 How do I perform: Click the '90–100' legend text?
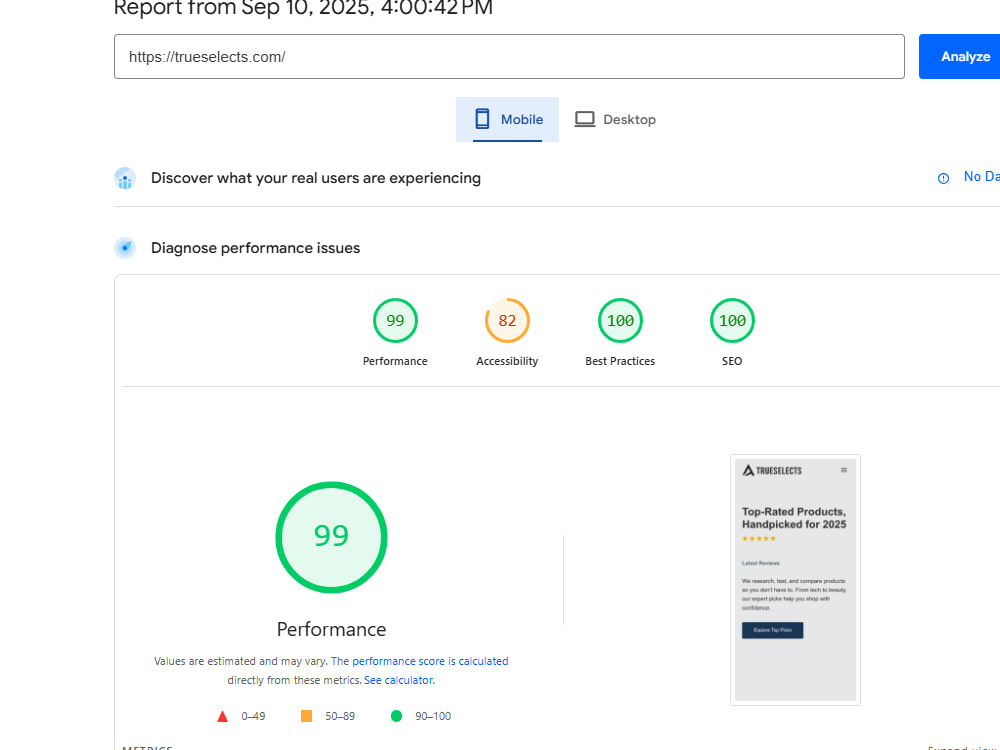point(433,716)
